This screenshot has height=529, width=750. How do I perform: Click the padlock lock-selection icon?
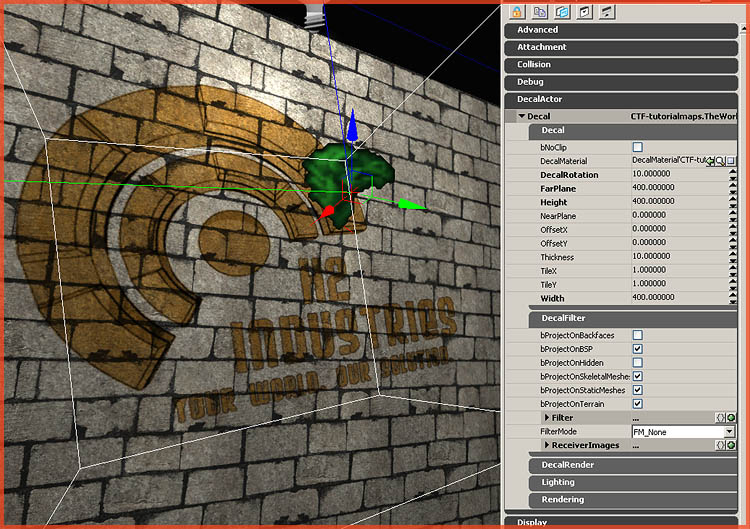(517, 12)
